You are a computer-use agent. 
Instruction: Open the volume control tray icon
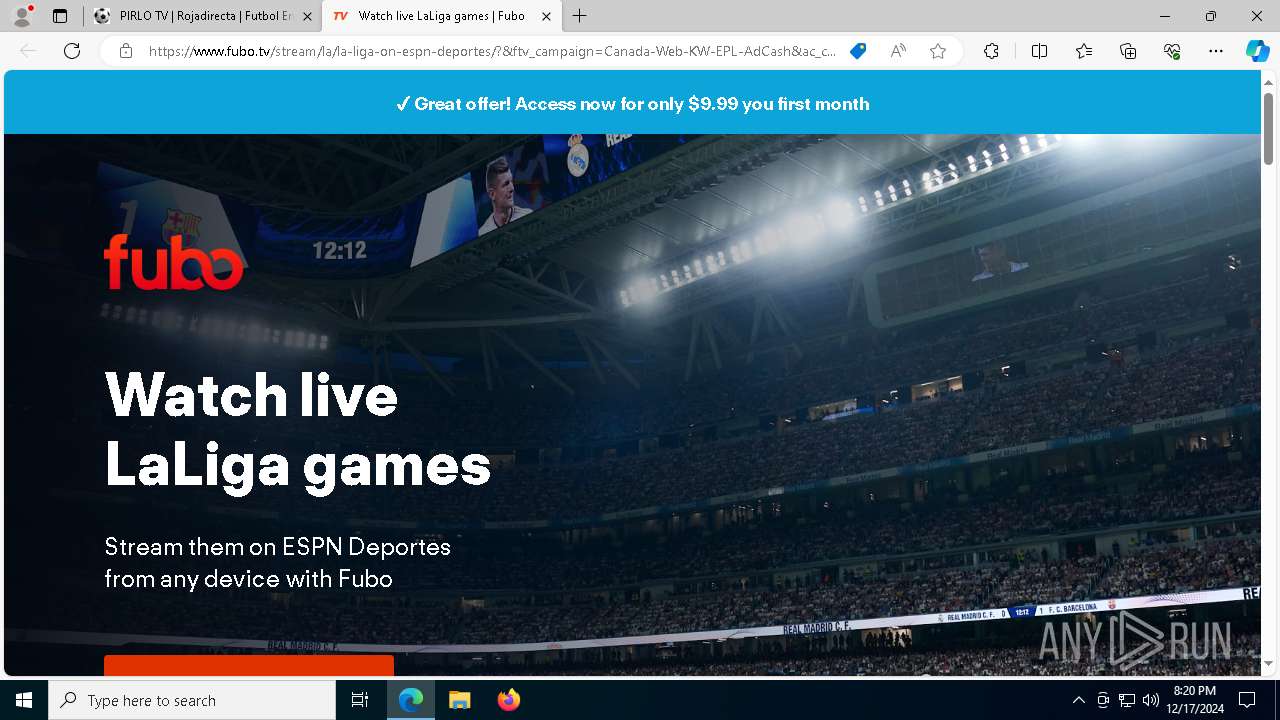pos(1150,700)
